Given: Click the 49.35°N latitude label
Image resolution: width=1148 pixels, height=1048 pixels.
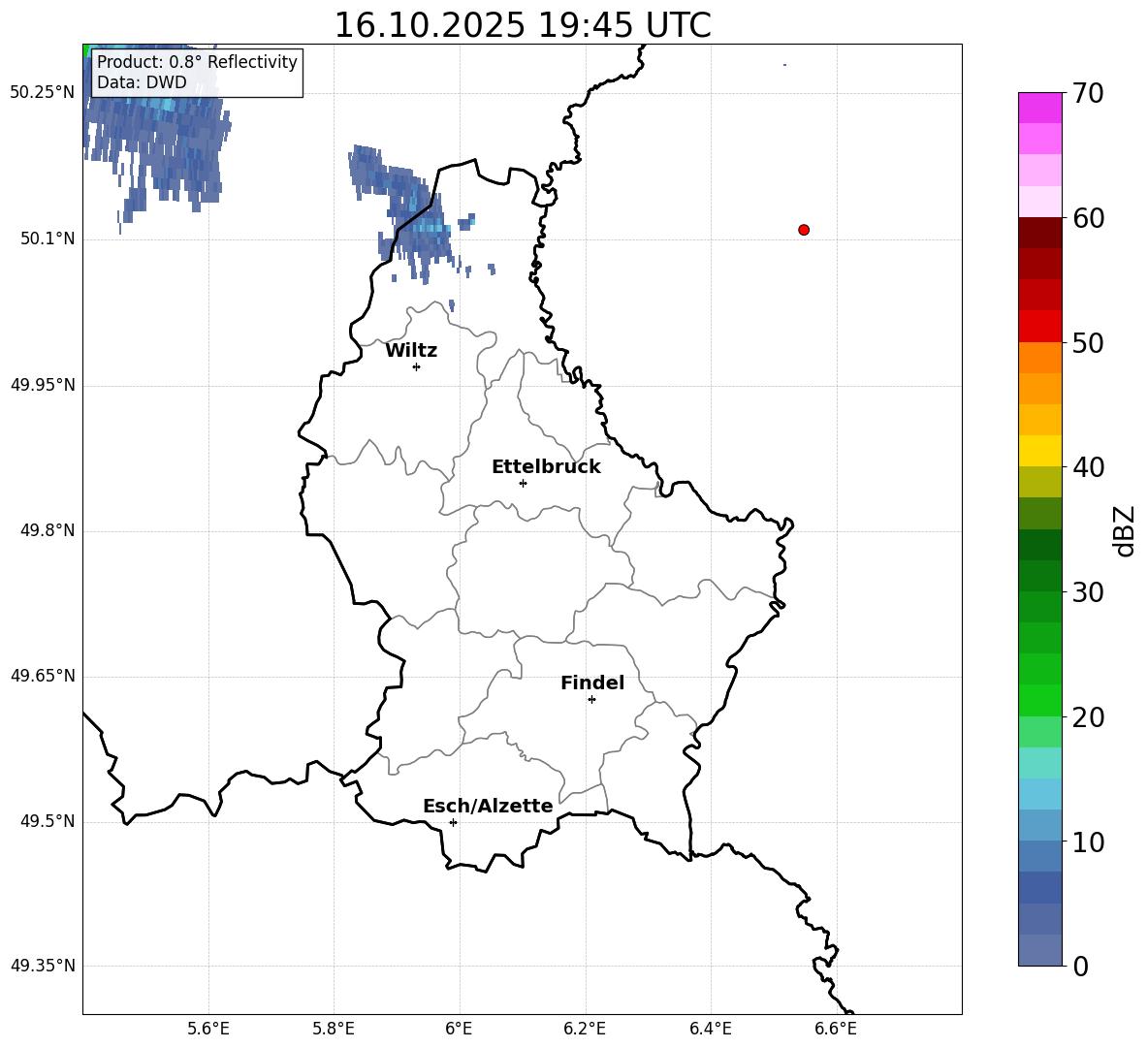Looking at the screenshot, I should click(x=43, y=966).
